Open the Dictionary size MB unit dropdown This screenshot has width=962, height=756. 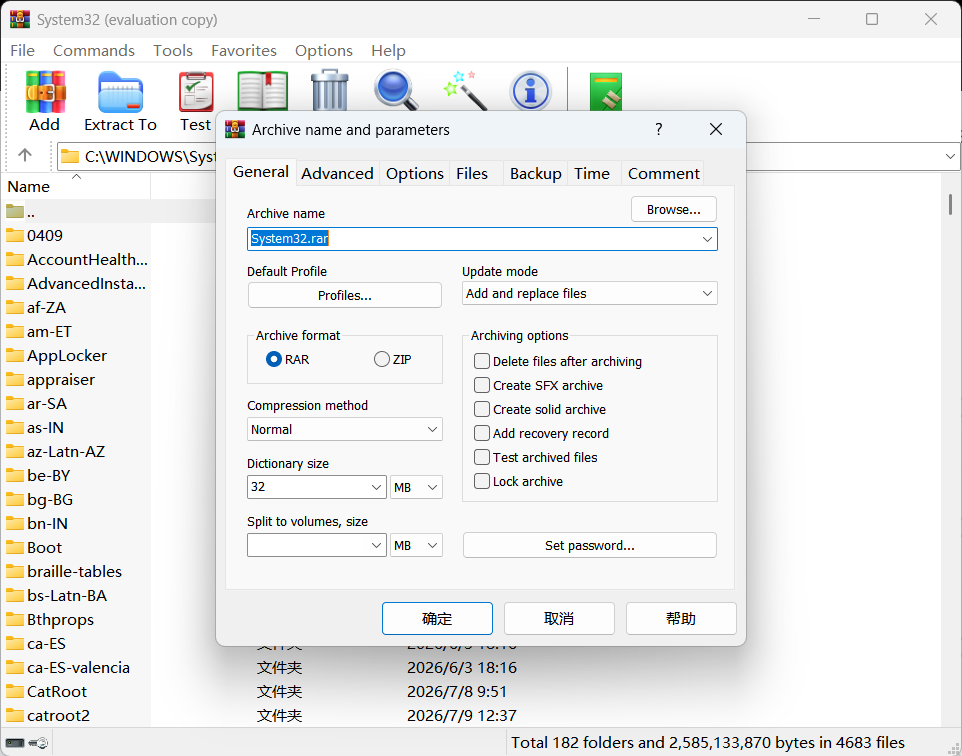tap(416, 487)
